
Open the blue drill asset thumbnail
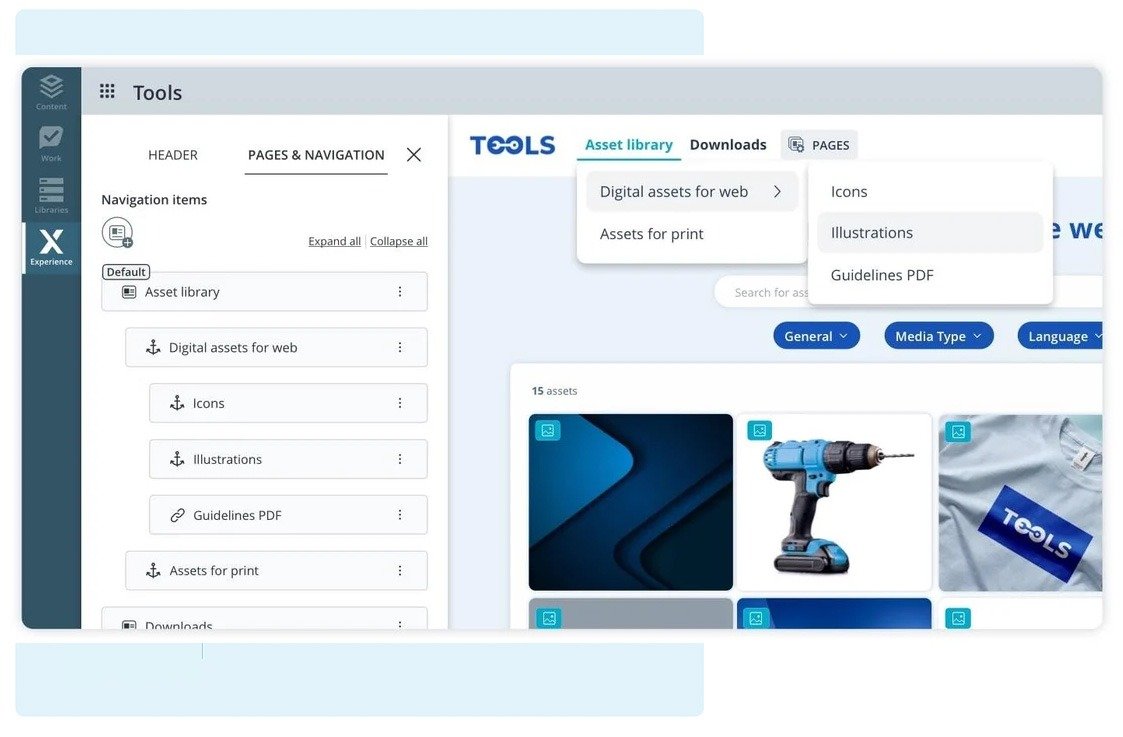(x=834, y=502)
